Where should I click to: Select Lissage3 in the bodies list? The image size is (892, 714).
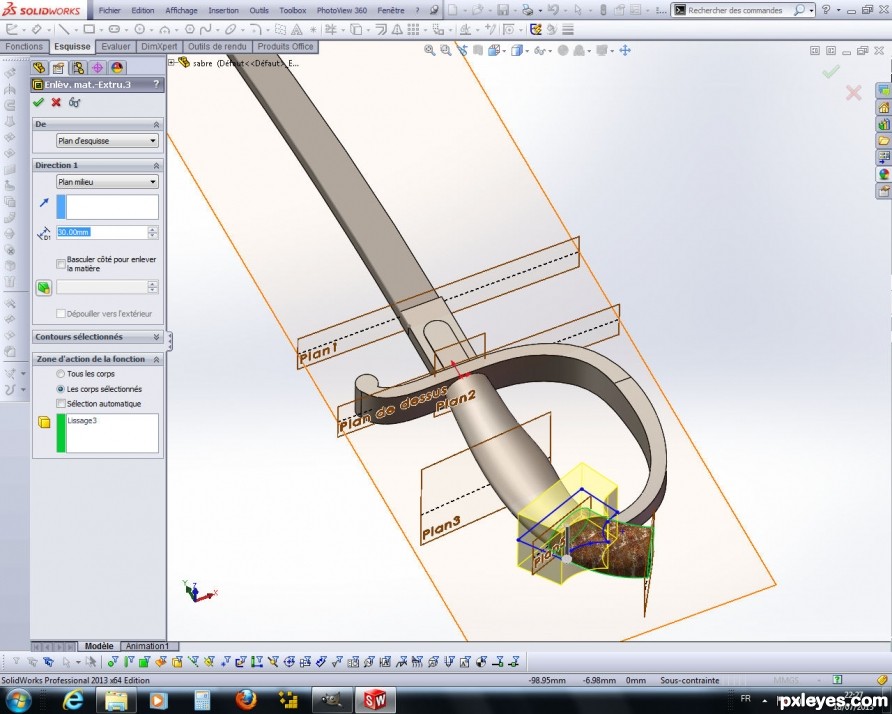(82, 420)
